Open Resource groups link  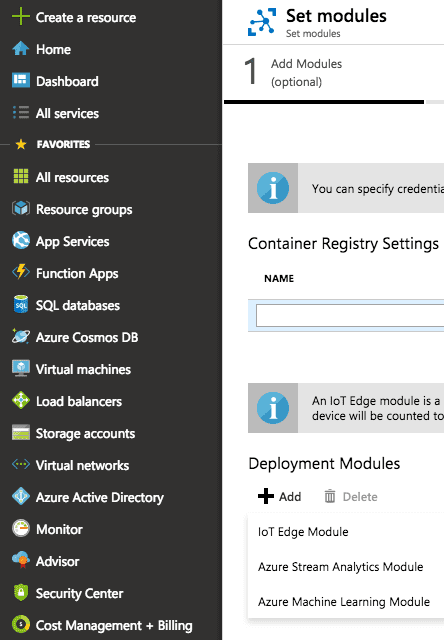point(84,209)
